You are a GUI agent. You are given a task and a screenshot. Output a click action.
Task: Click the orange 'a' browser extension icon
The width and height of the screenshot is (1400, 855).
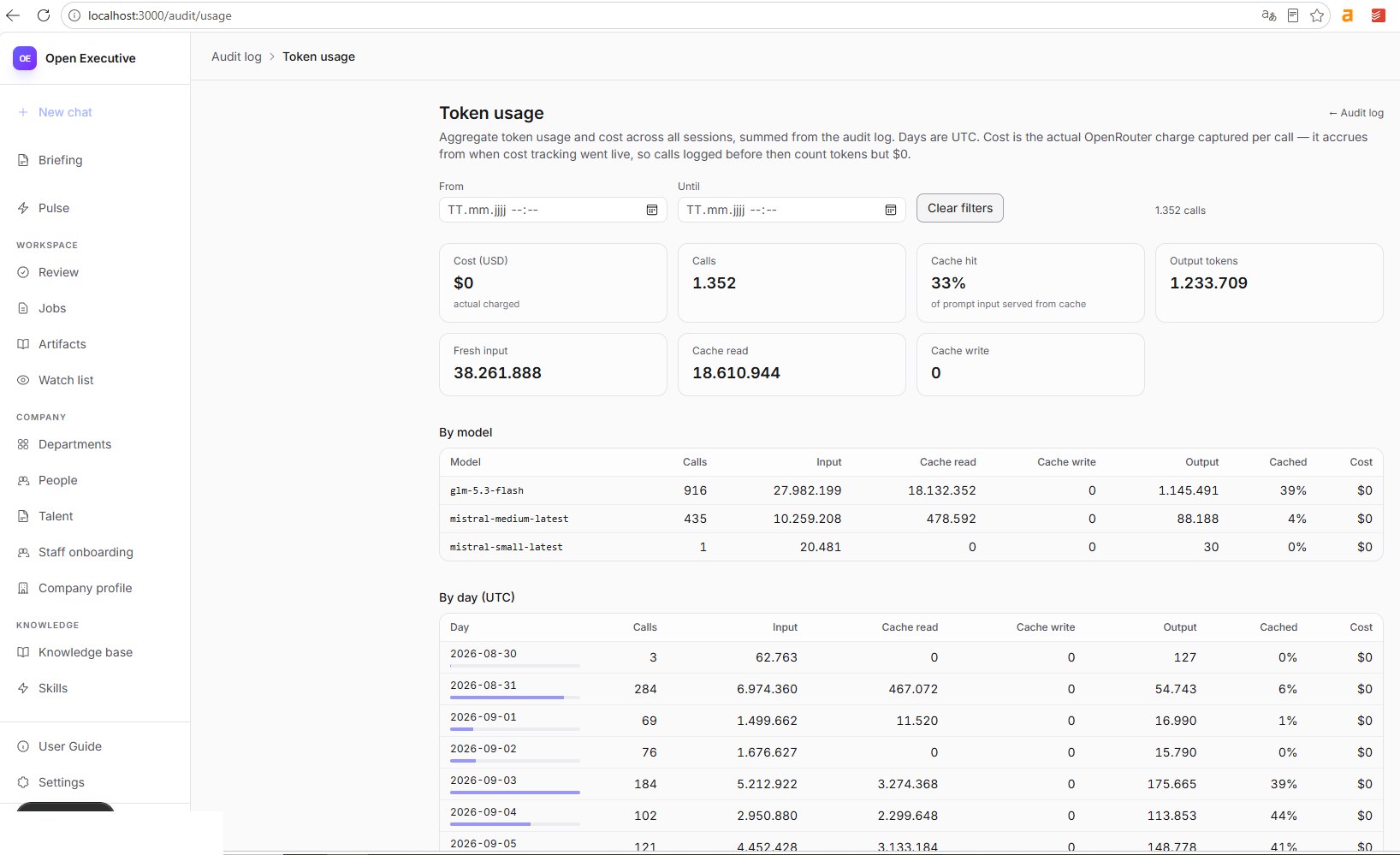click(x=1347, y=15)
